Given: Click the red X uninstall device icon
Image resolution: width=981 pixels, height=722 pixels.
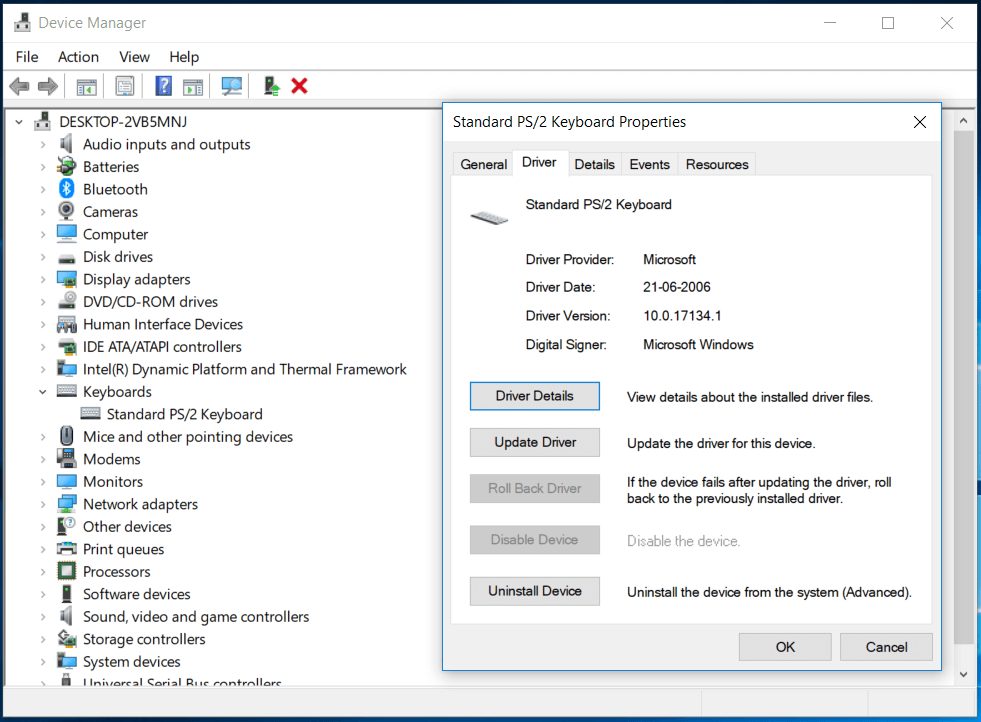Looking at the screenshot, I should [300, 86].
